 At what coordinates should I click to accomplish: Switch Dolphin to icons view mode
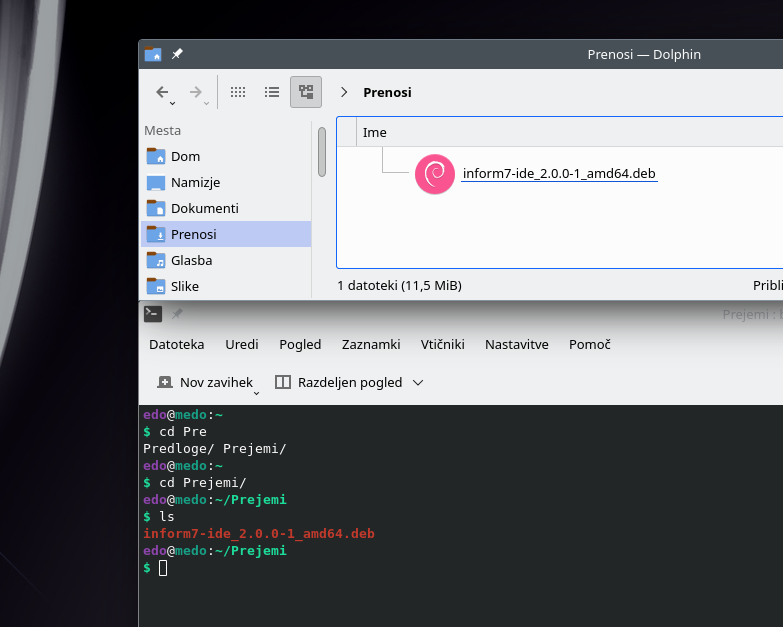(x=238, y=92)
